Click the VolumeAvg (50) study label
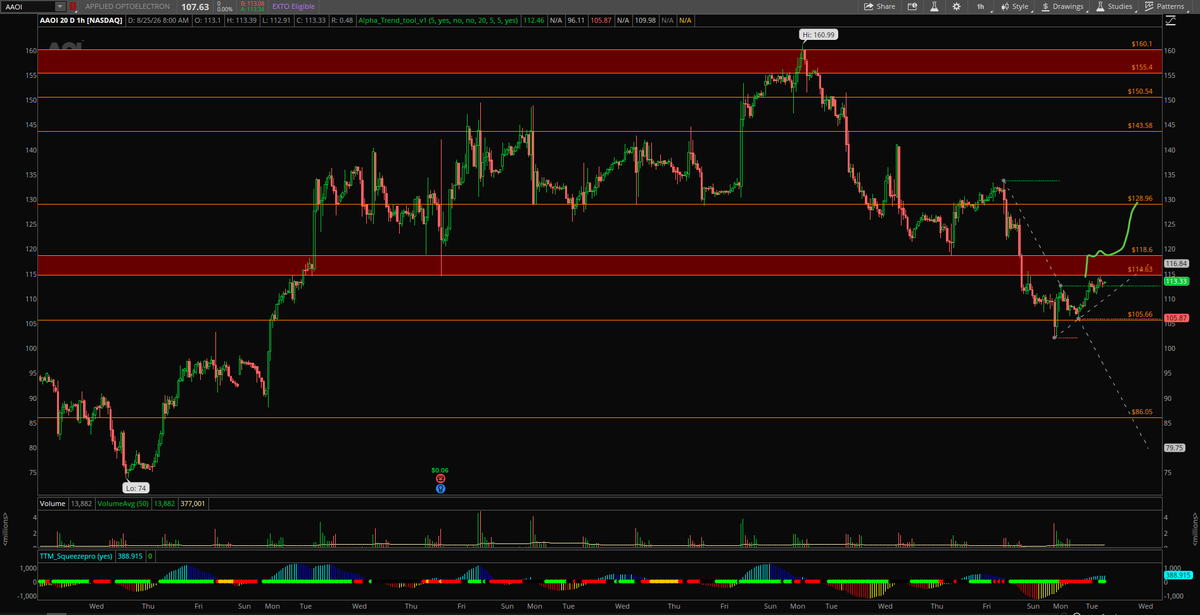Viewport: 1200px width, 615px height. coord(125,504)
